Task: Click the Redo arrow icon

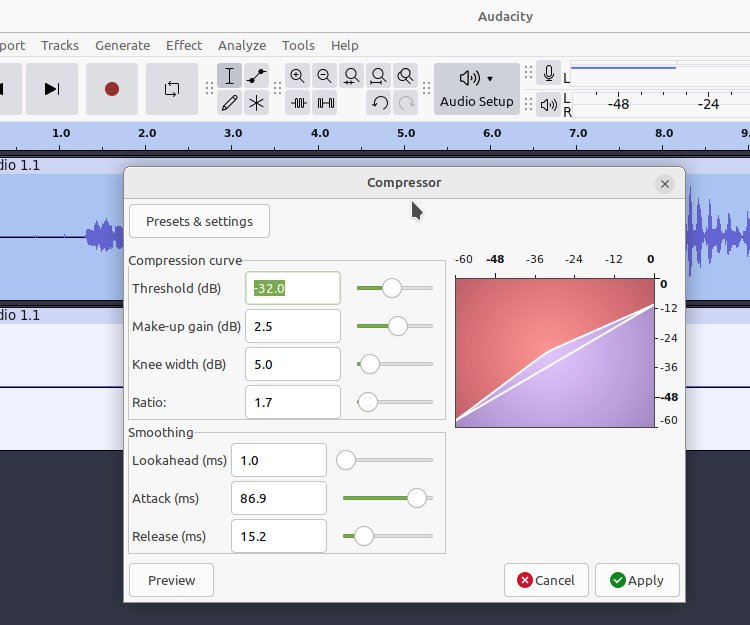Action: pos(406,103)
